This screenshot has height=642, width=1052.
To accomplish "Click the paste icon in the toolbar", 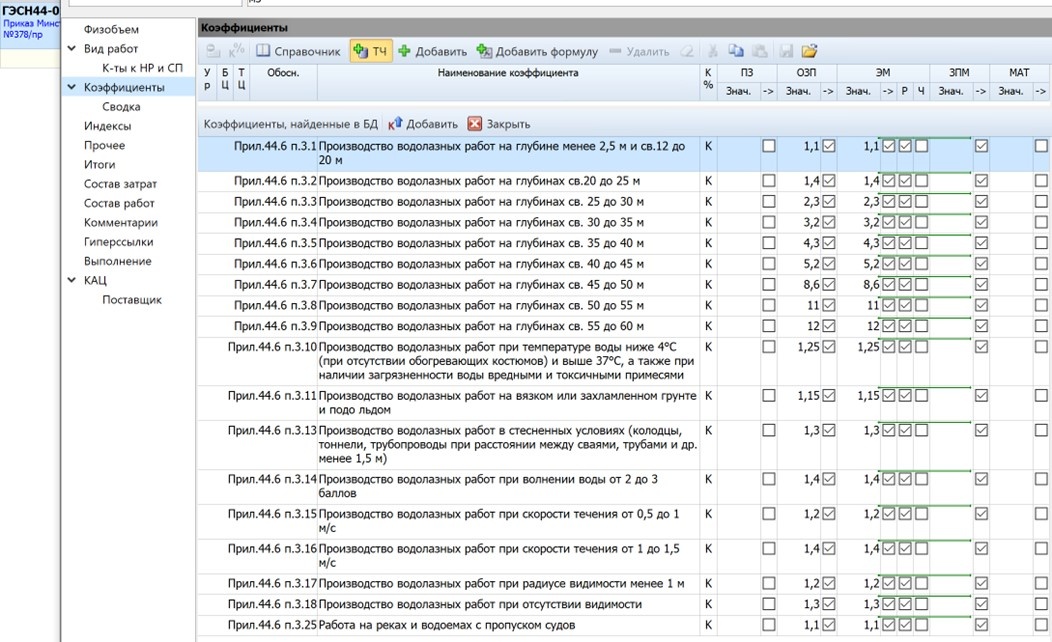I will click(x=759, y=51).
